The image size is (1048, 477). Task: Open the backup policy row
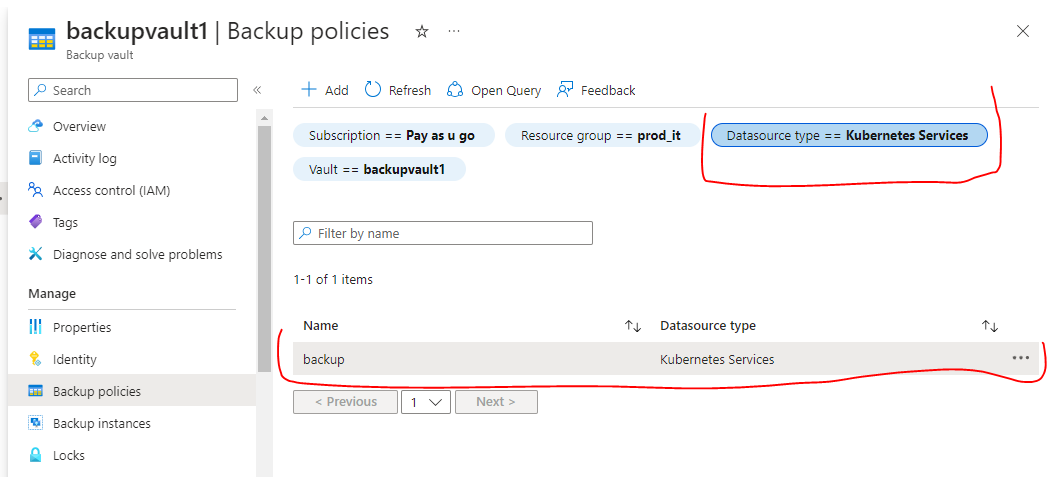click(x=668, y=359)
